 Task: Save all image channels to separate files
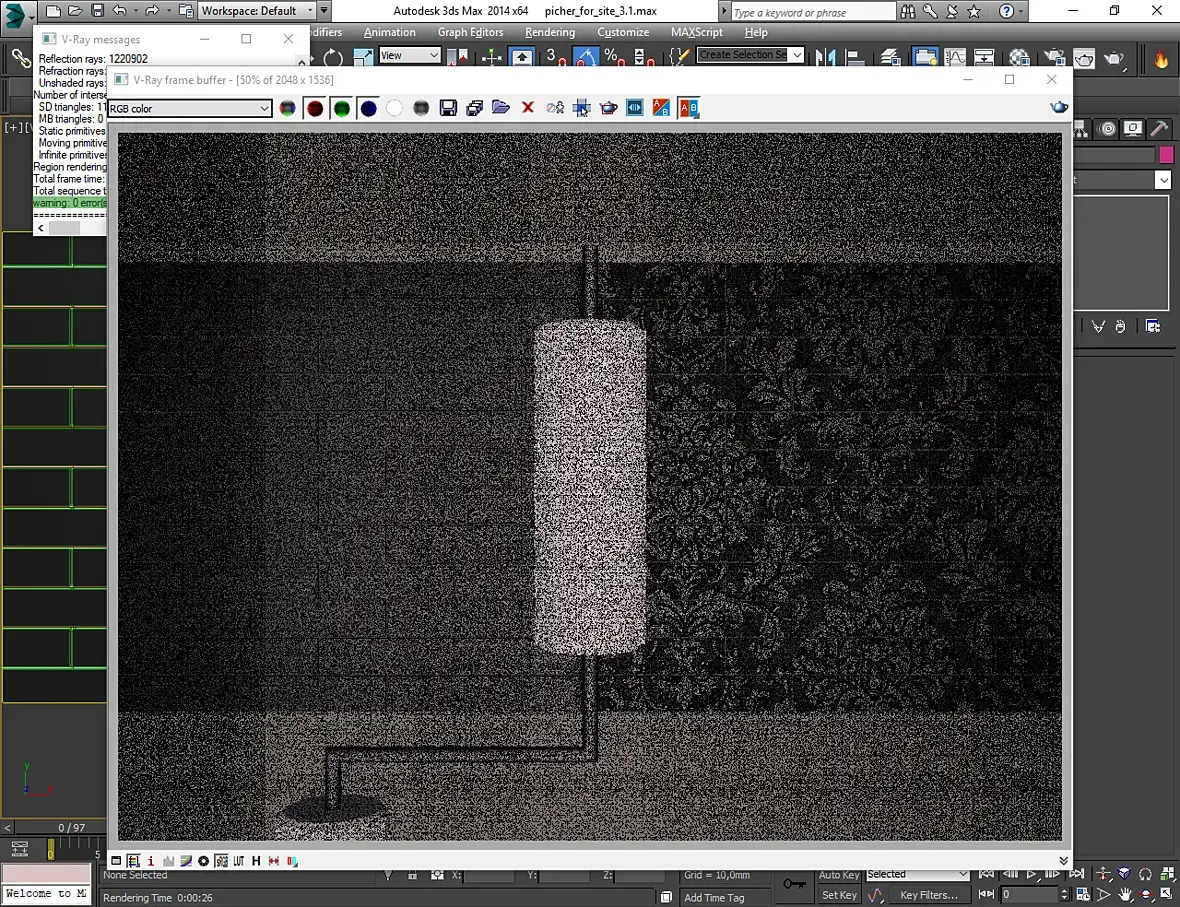(474, 108)
